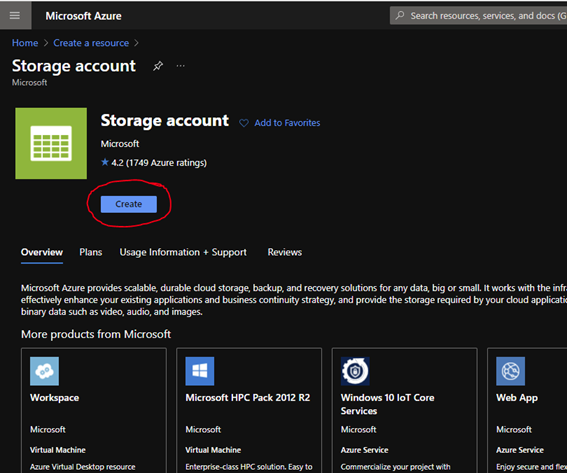The image size is (567, 473).
Task: Open the Workspace product card title
Action: tap(55, 398)
